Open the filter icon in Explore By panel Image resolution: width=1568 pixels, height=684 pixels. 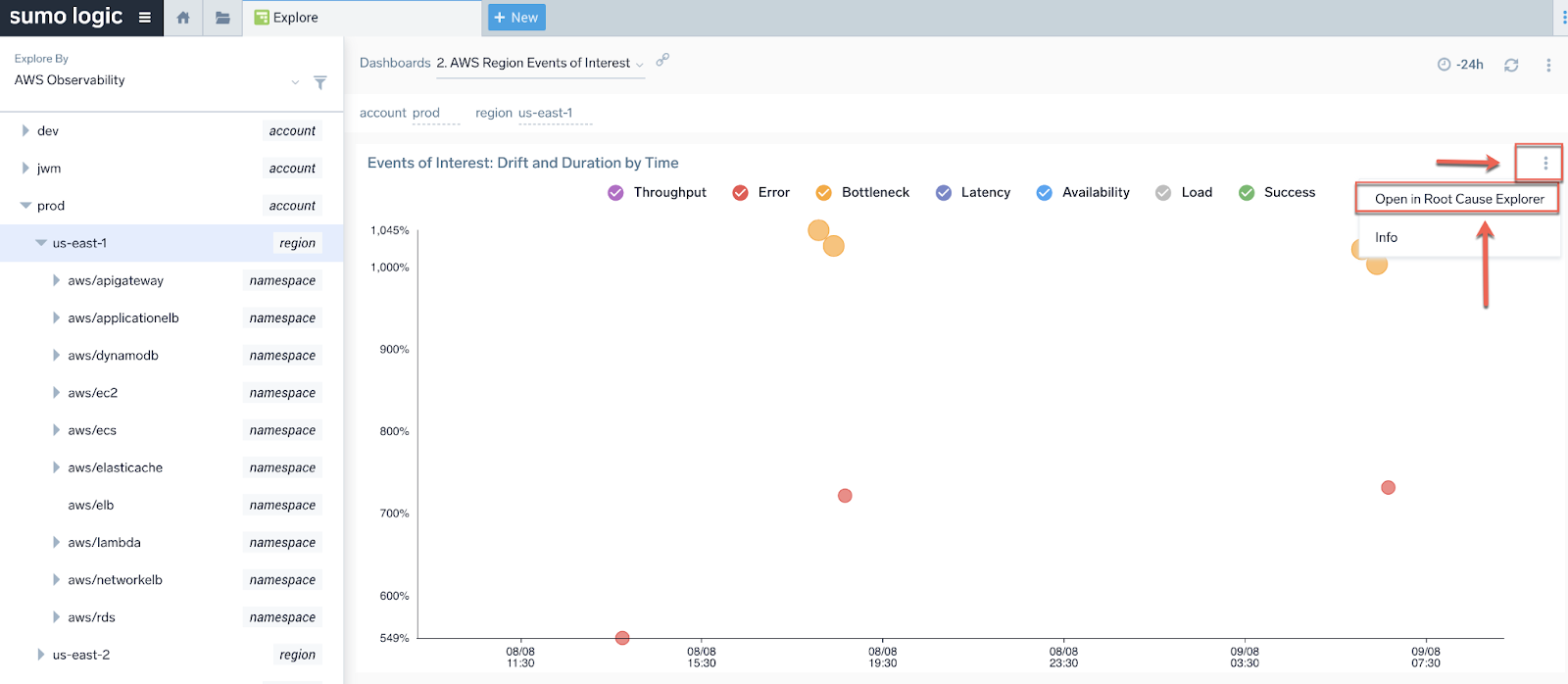click(319, 82)
